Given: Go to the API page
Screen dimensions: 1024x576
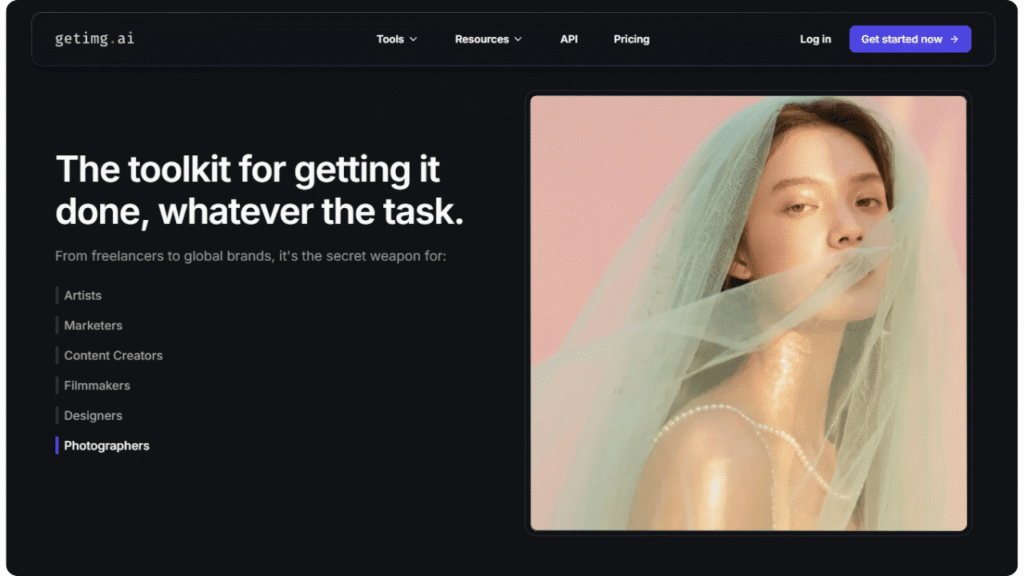Looking at the screenshot, I should coord(569,39).
